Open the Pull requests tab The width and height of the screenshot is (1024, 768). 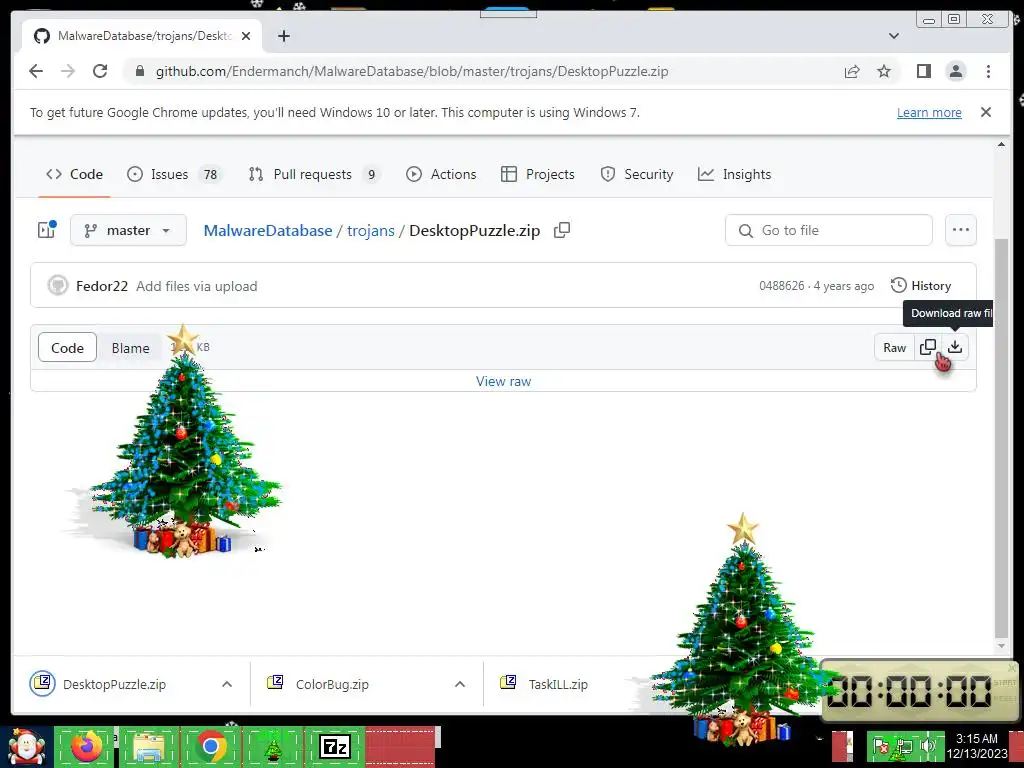pos(313,174)
